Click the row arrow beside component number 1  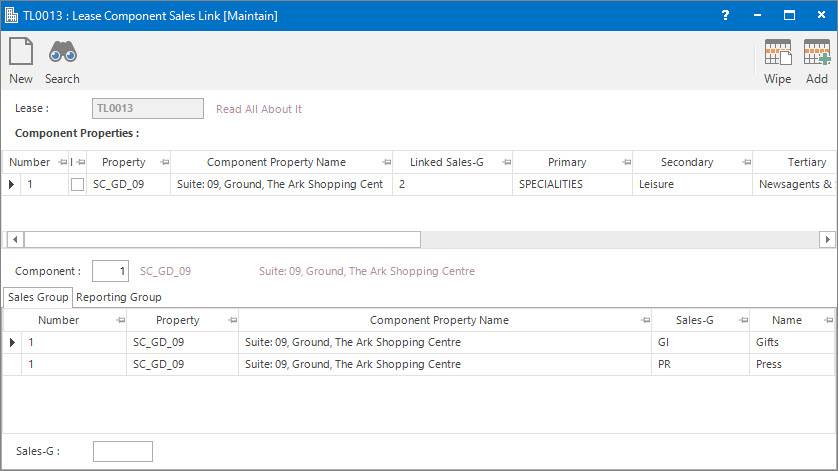pyautogui.click(x=11, y=184)
